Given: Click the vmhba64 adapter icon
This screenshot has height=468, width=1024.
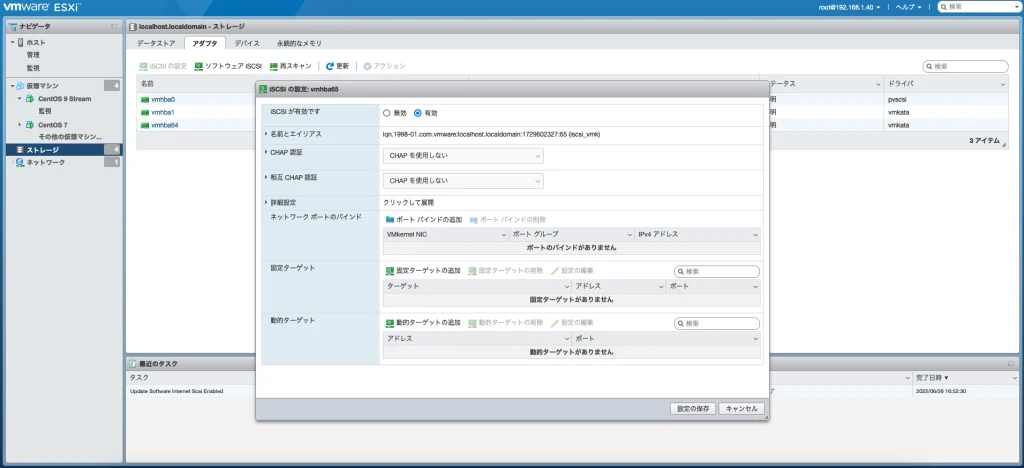Looking at the screenshot, I should pos(145,125).
